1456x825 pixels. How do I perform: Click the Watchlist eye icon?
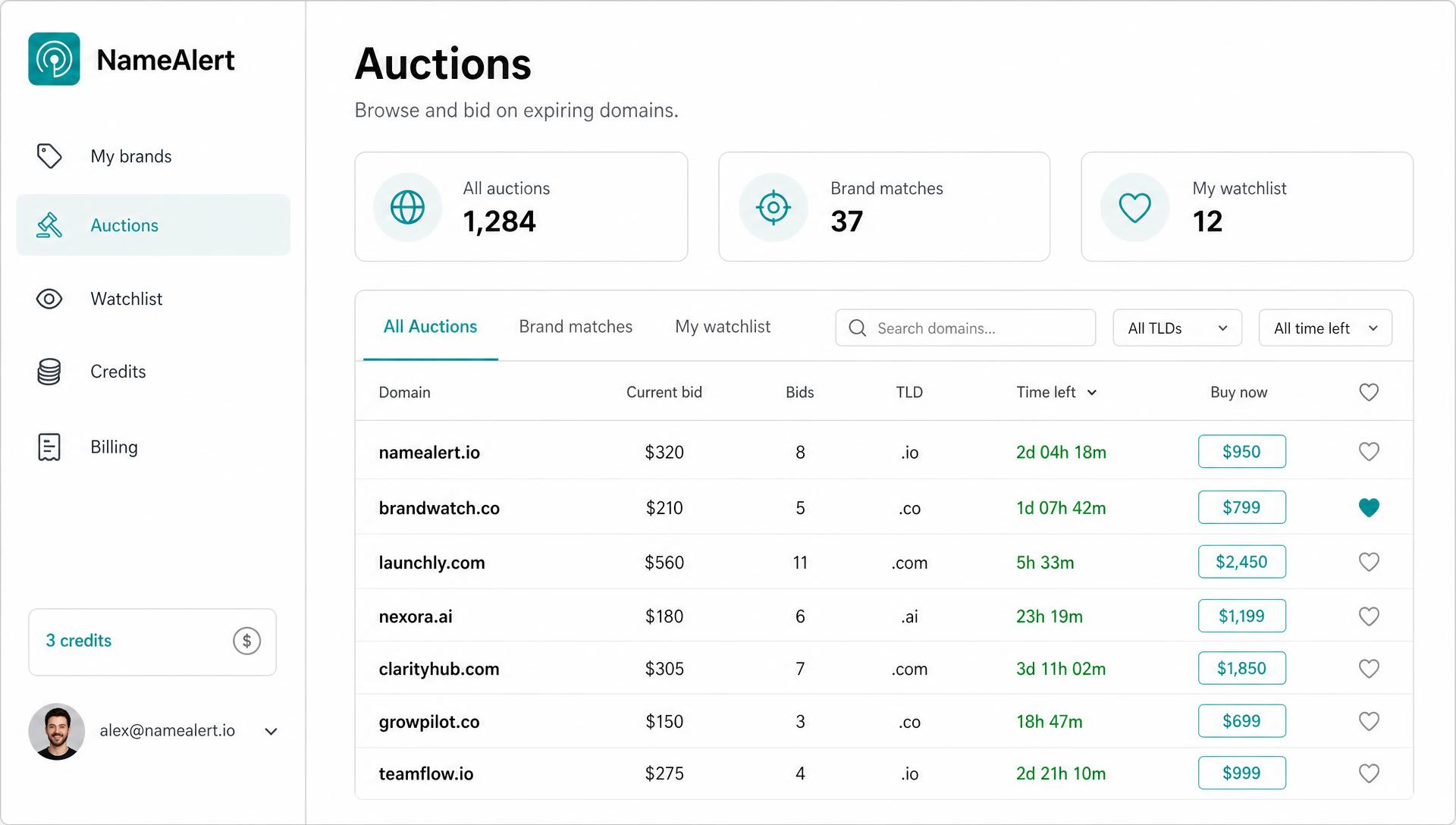[49, 299]
